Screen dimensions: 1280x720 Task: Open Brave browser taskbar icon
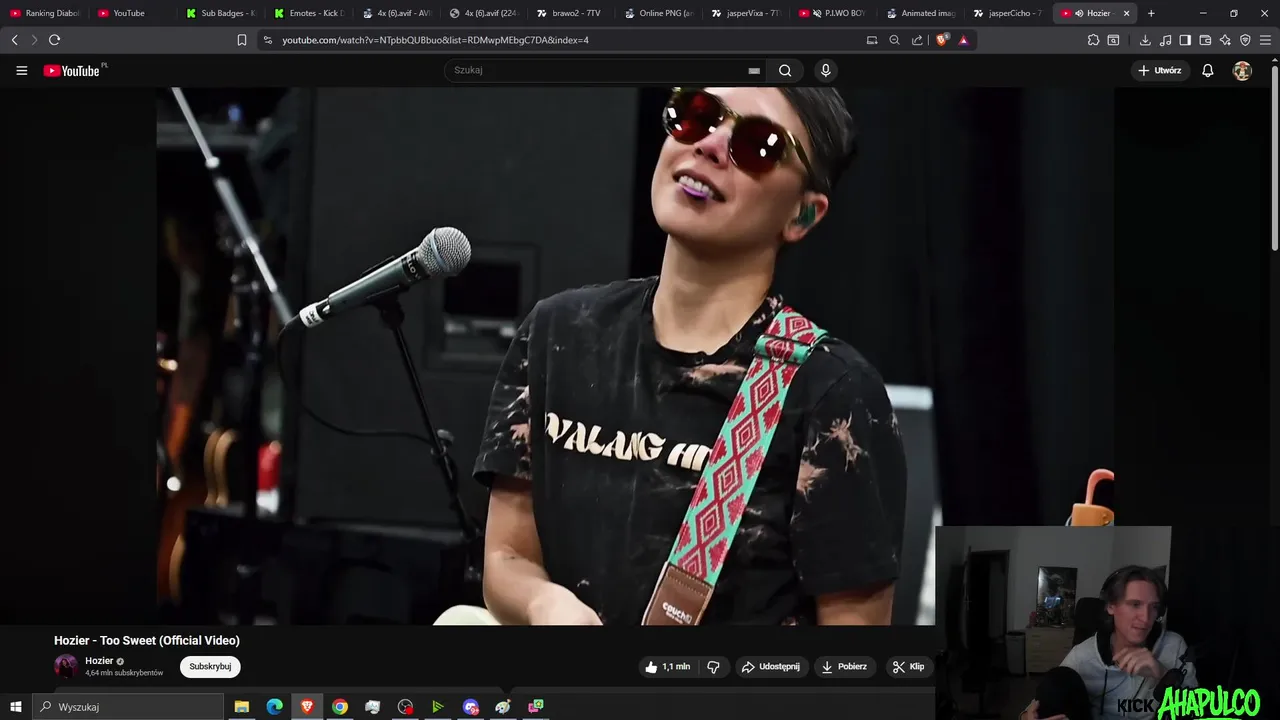click(307, 707)
